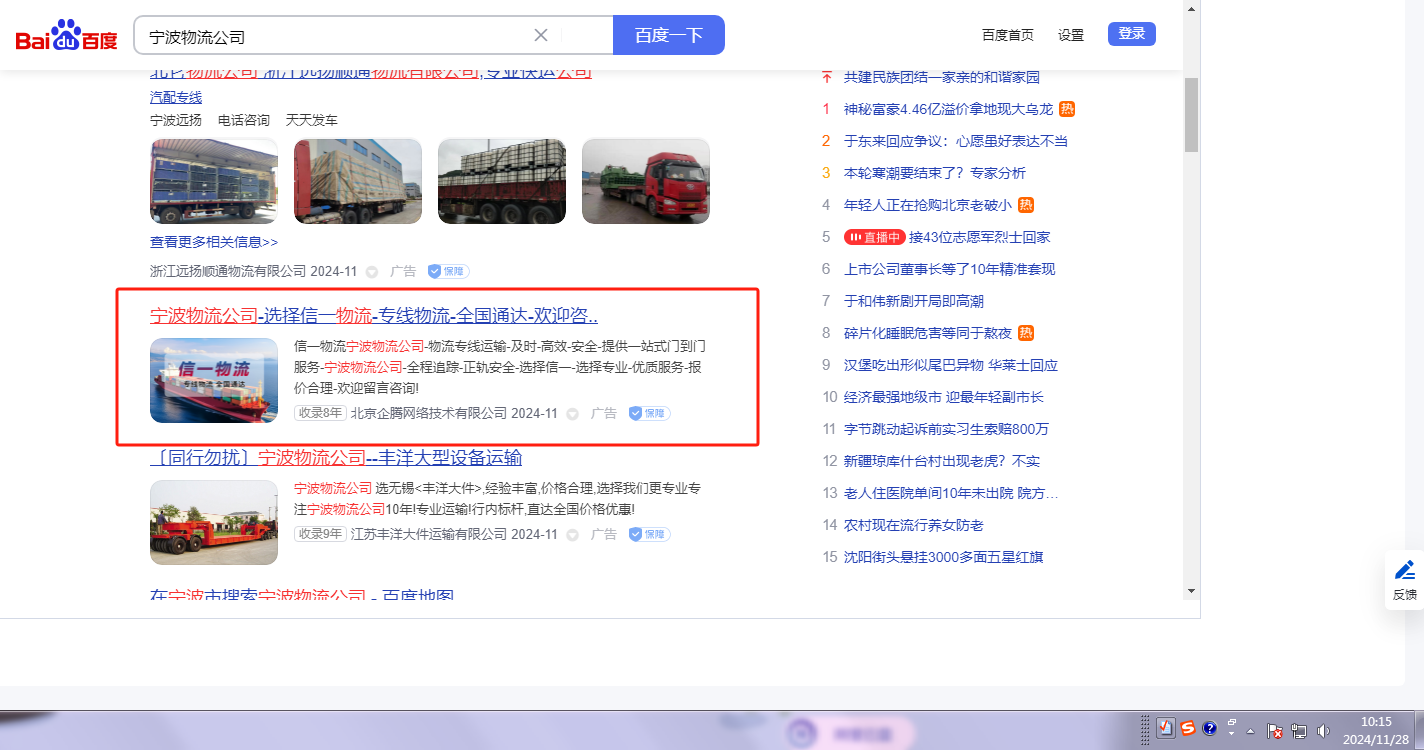Open hot search 上市公司董事长等了10年精准套现
Viewport: 1424px width, 750px height.
949,269
